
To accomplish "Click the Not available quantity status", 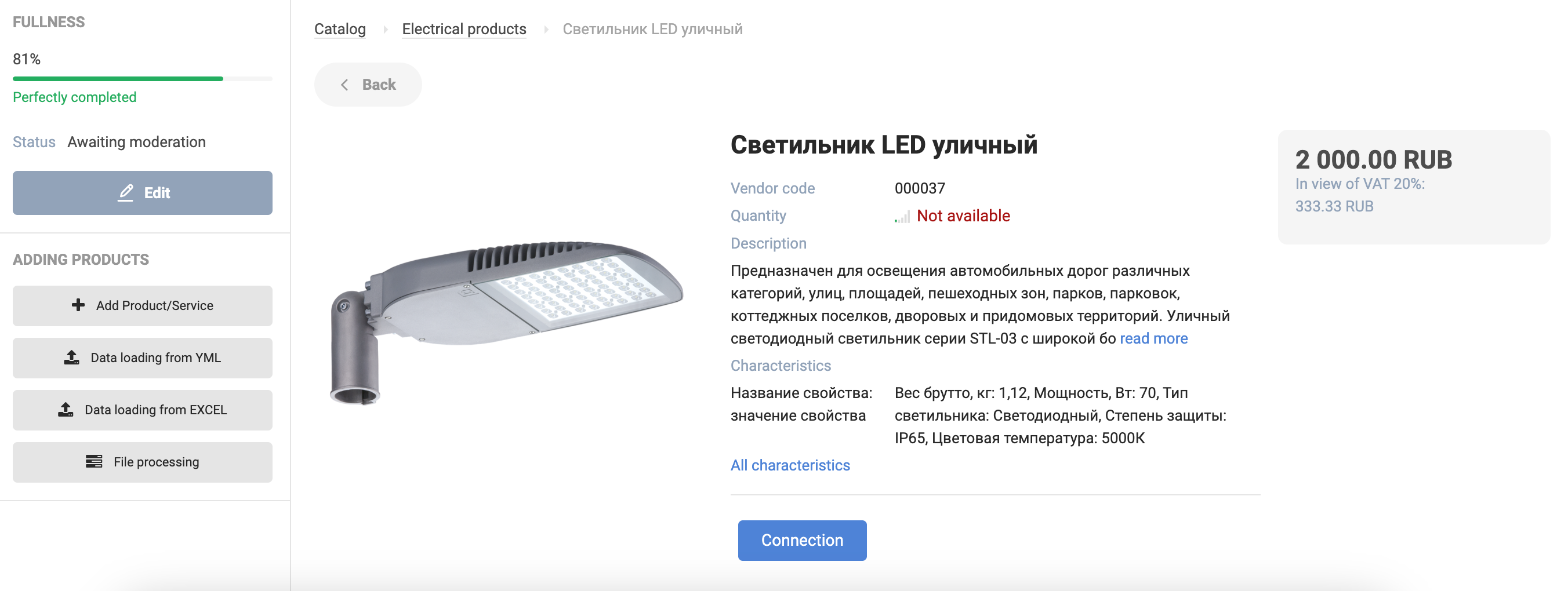I will pyautogui.click(x=963, y=216).
